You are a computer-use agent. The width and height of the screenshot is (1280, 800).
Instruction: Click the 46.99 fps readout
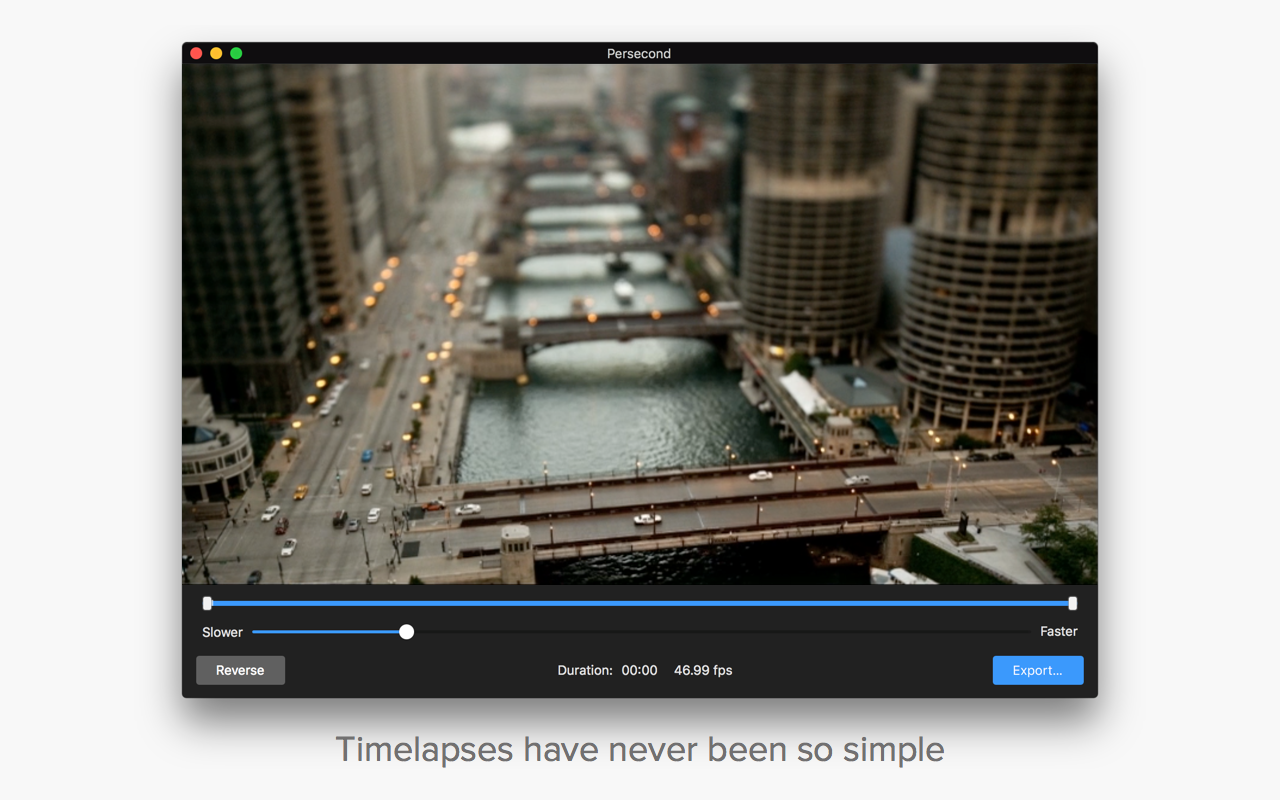pos(703,670)
